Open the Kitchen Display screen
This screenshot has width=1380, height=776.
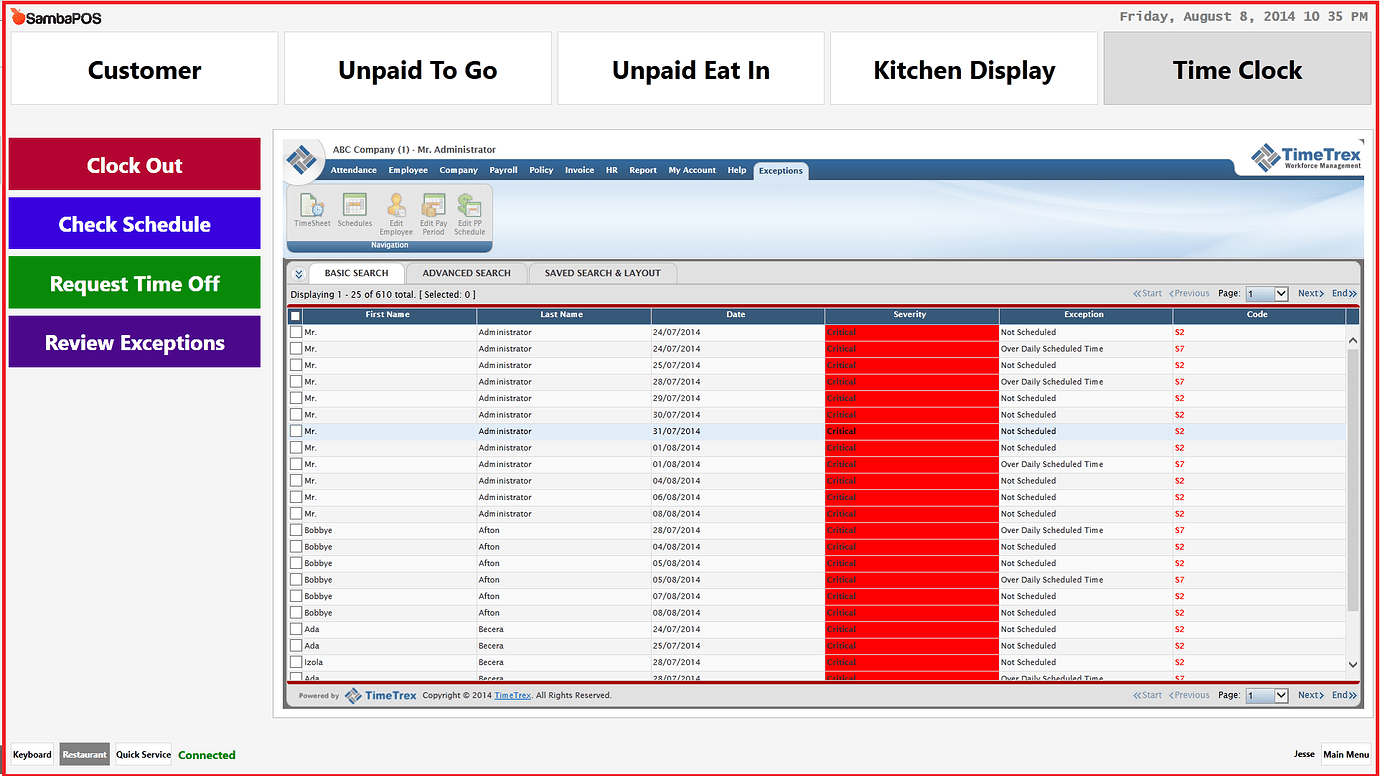pos(964,69)
